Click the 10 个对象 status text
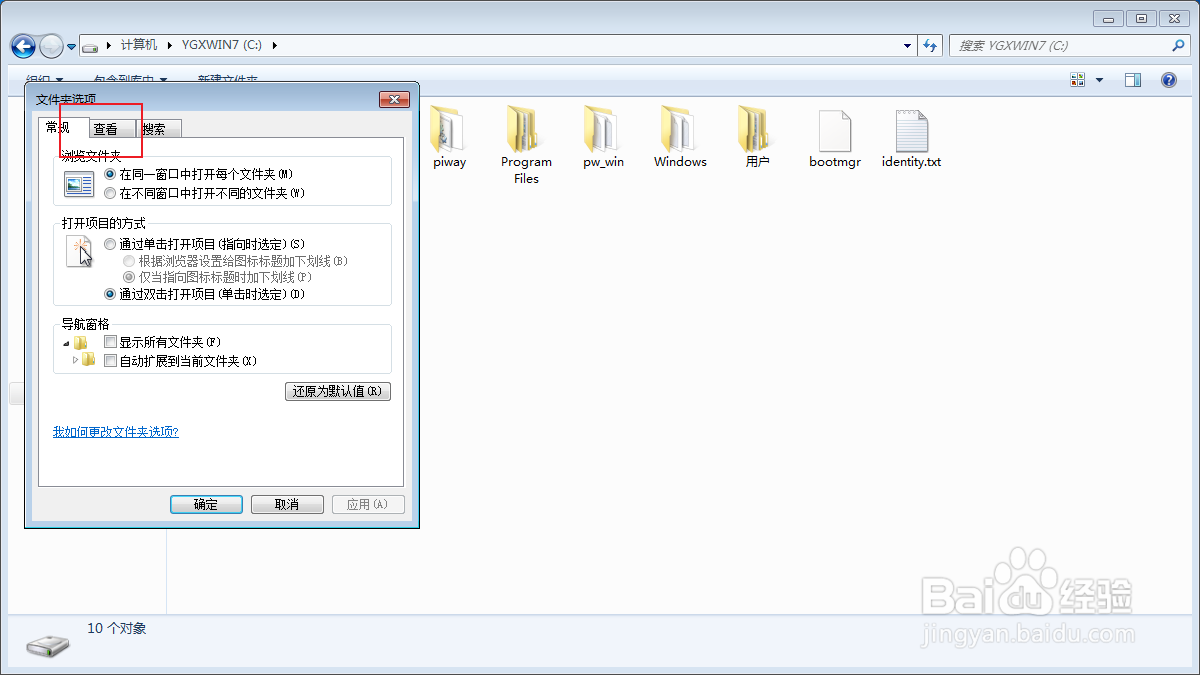 click(x=117, y=628)
